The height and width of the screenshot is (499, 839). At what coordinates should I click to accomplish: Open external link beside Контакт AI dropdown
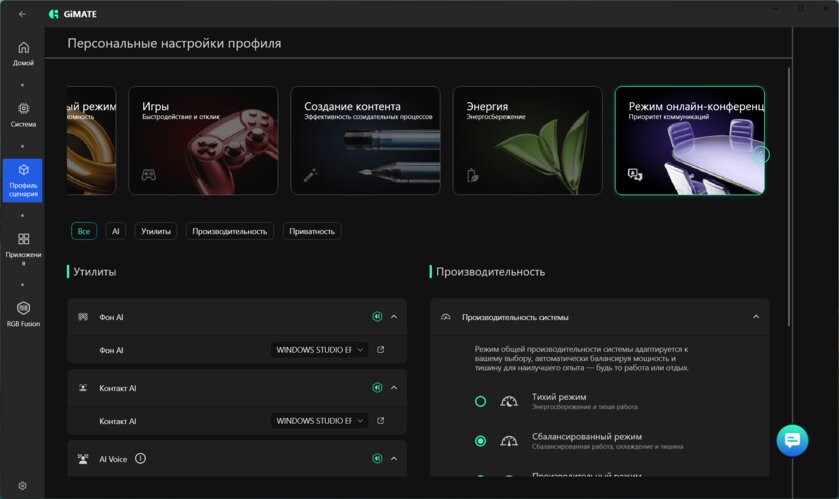[x=380, y=420]
